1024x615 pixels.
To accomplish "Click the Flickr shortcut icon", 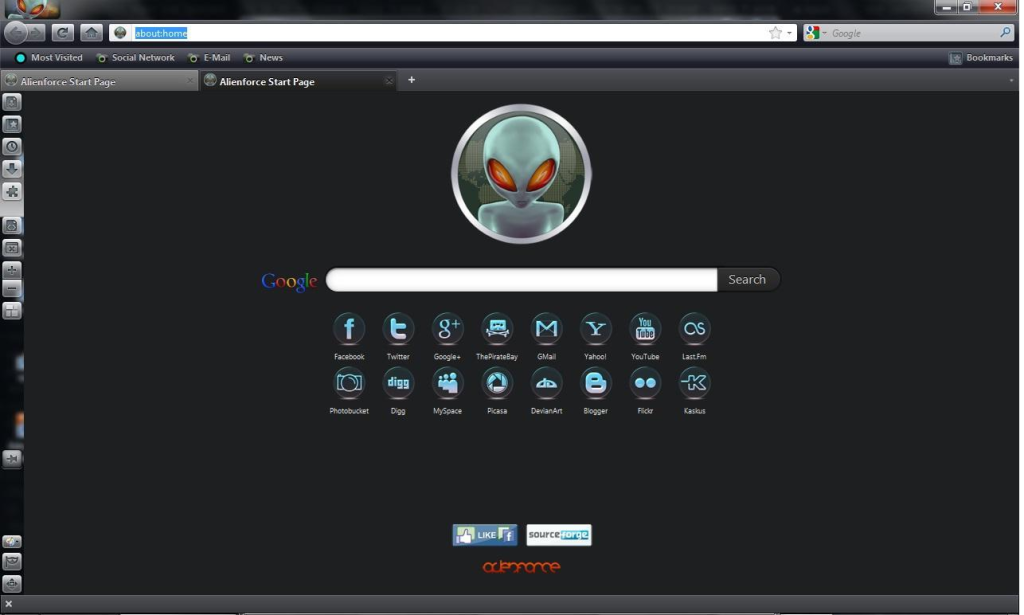I will (x=645, y=383).
